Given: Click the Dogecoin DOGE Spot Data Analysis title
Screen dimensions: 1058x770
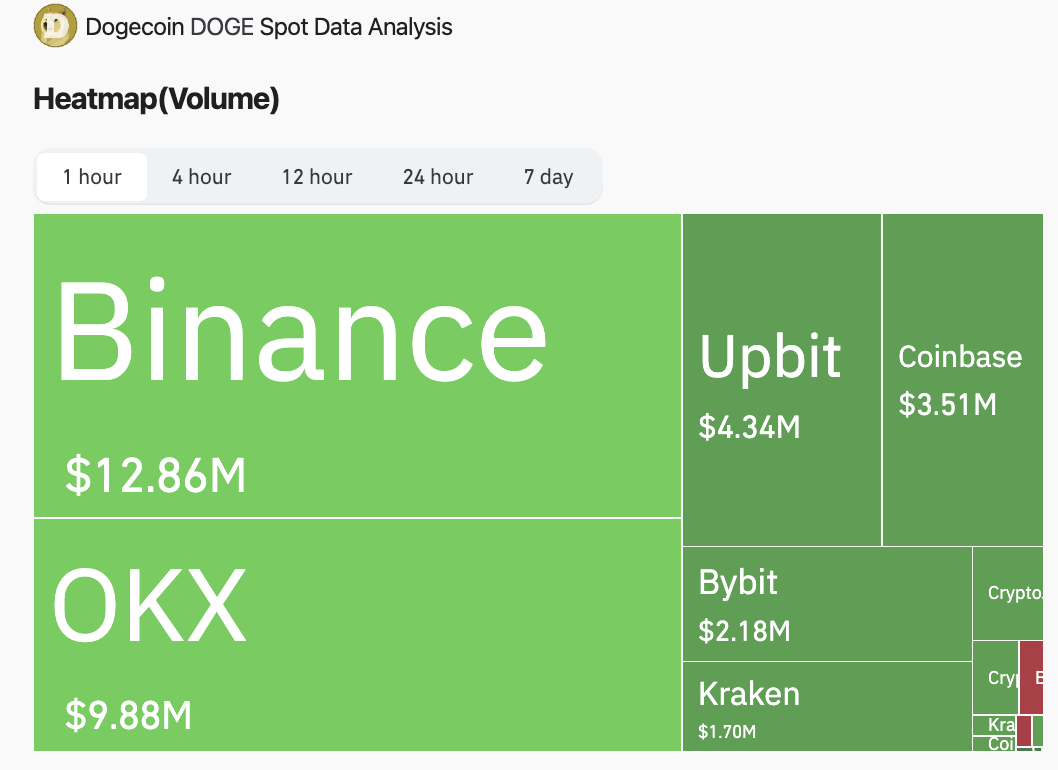Looking at the screenshot, I should pyautogui.click(x=269, y=27).
